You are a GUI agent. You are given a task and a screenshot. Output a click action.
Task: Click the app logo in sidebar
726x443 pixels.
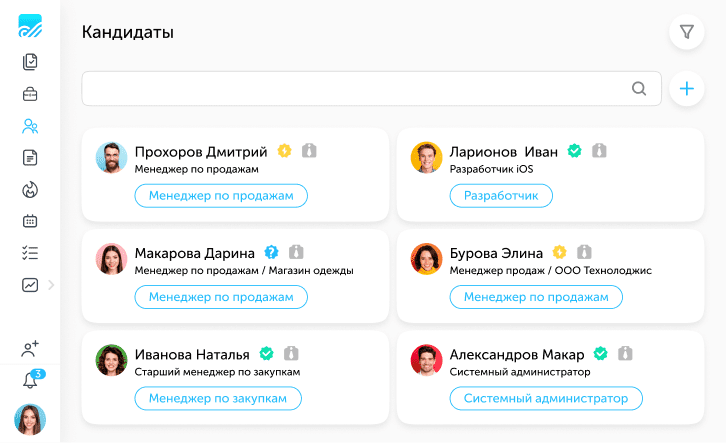tap(30, 25)
